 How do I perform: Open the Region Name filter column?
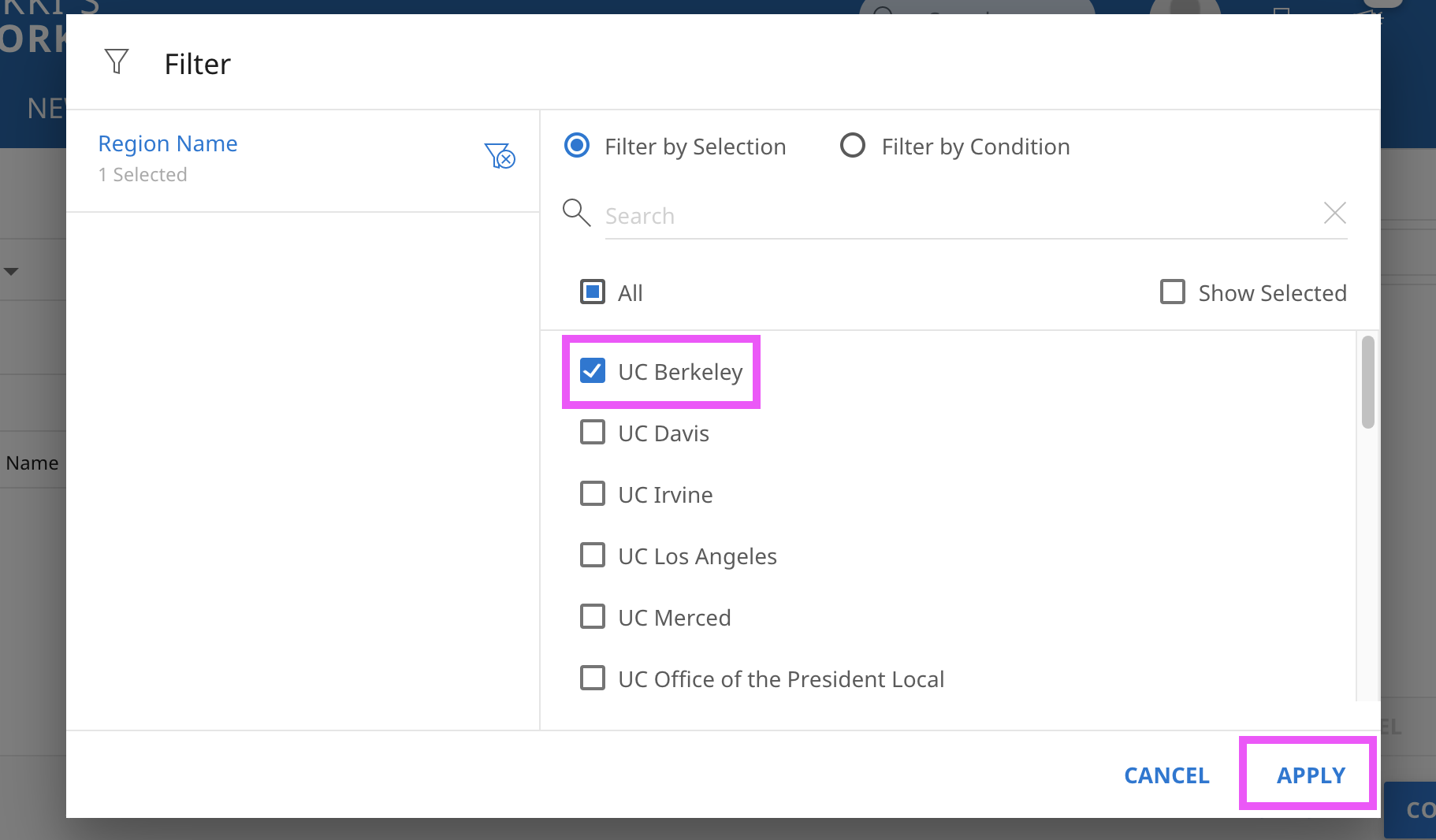tap(168, 144)
